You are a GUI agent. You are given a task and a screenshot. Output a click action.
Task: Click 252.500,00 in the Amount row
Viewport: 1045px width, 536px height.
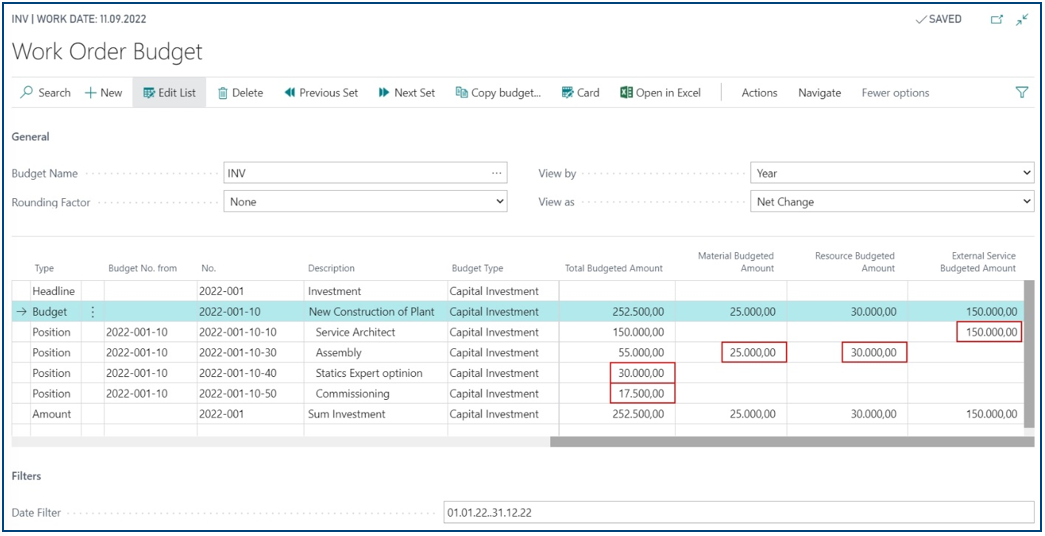click(638, 414)
